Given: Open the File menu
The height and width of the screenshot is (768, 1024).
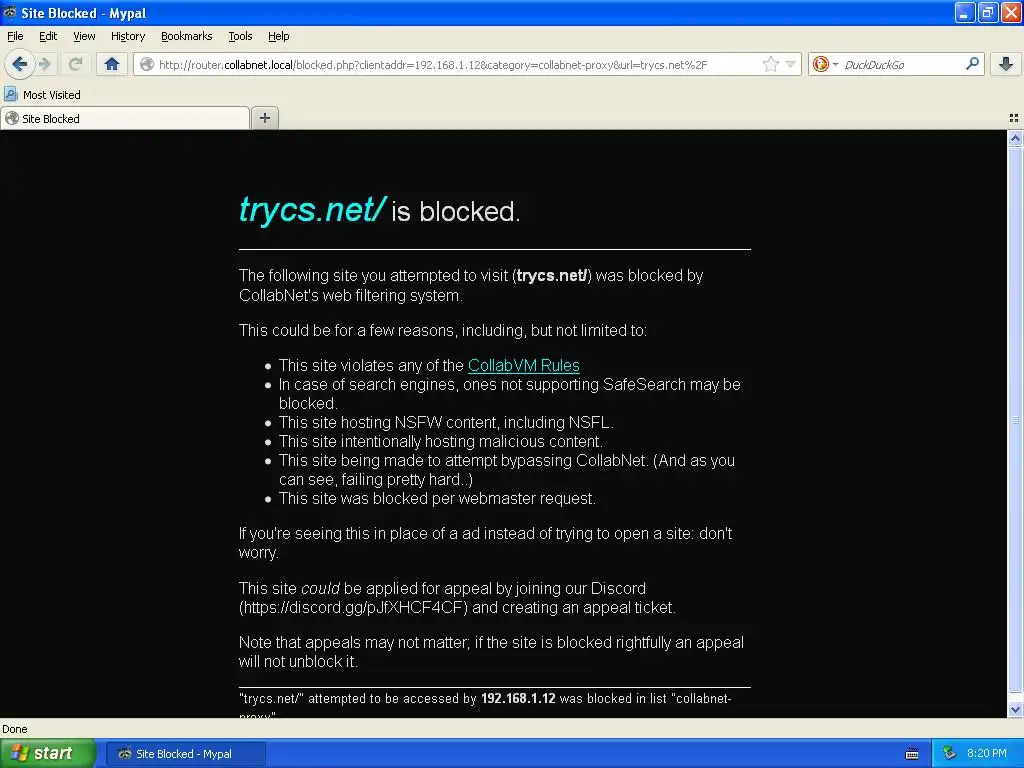Looking at the screenshot, I should pyautogui.click(x=15, y=36).
